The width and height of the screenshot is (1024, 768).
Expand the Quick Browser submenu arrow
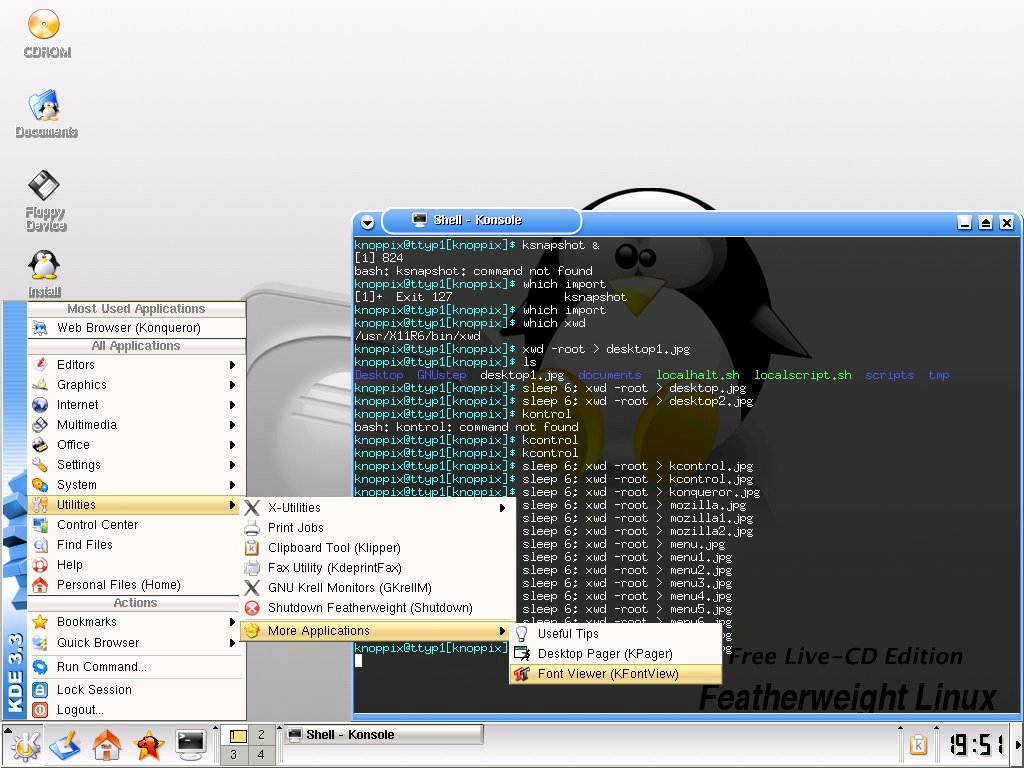click(x=232, y=643)
